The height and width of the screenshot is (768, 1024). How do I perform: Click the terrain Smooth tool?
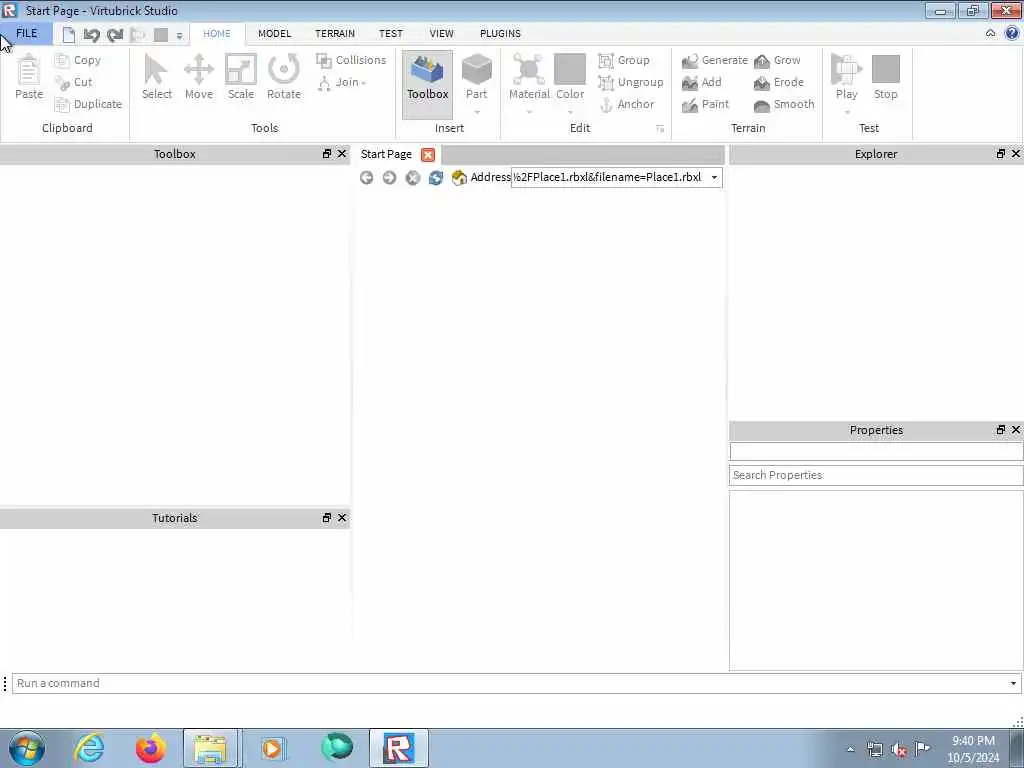coord(784,104)
